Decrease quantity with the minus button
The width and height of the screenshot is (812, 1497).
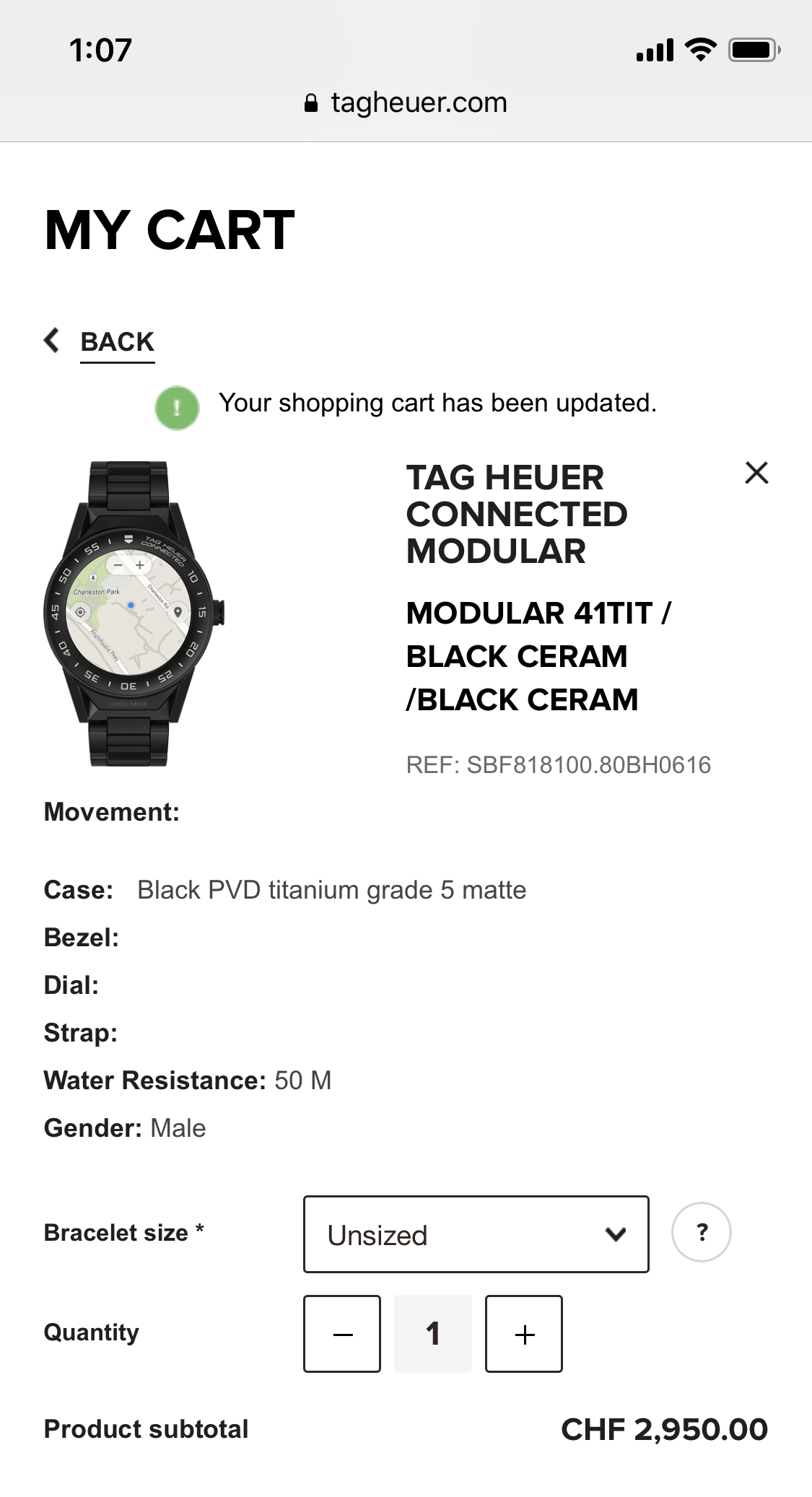pyautogui.click(x=342, y=1333)
